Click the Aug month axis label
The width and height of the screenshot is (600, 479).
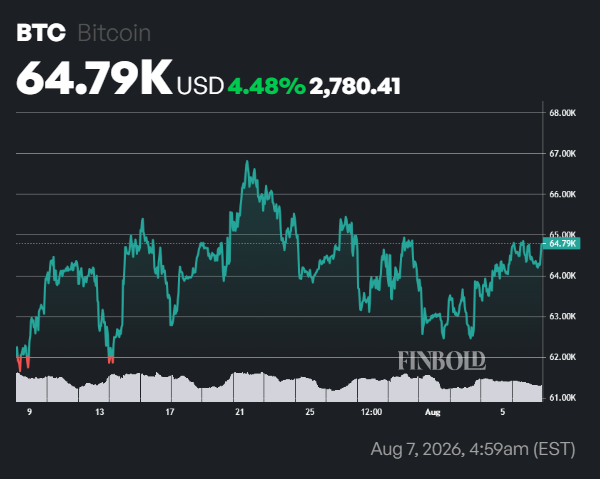pos(433,412)
